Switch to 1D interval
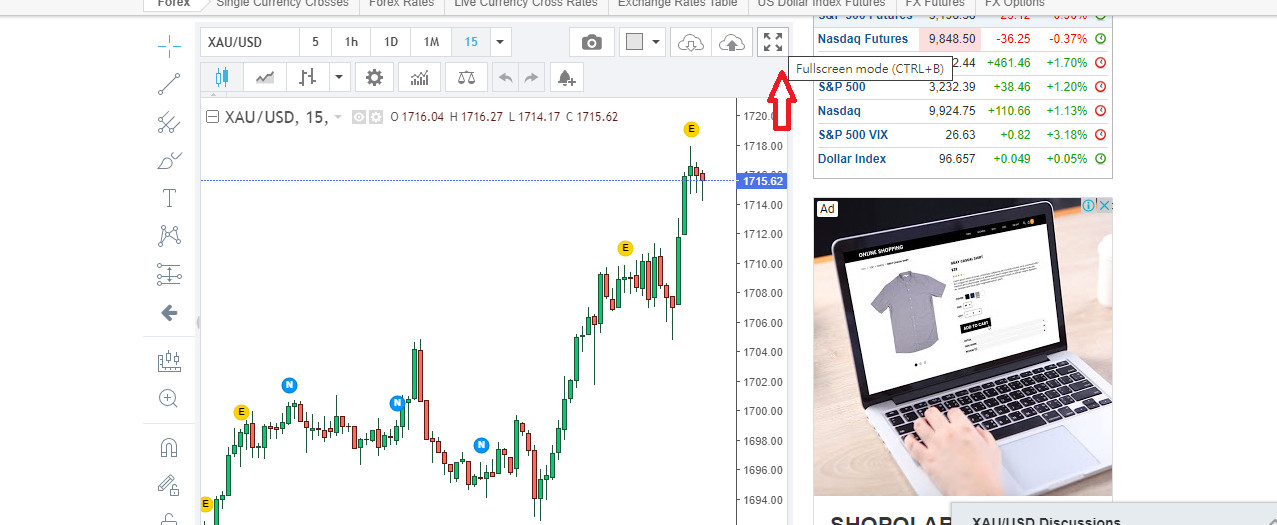Image resolution: width=1277 pixels, height=525 pixels. coord(391,42)
